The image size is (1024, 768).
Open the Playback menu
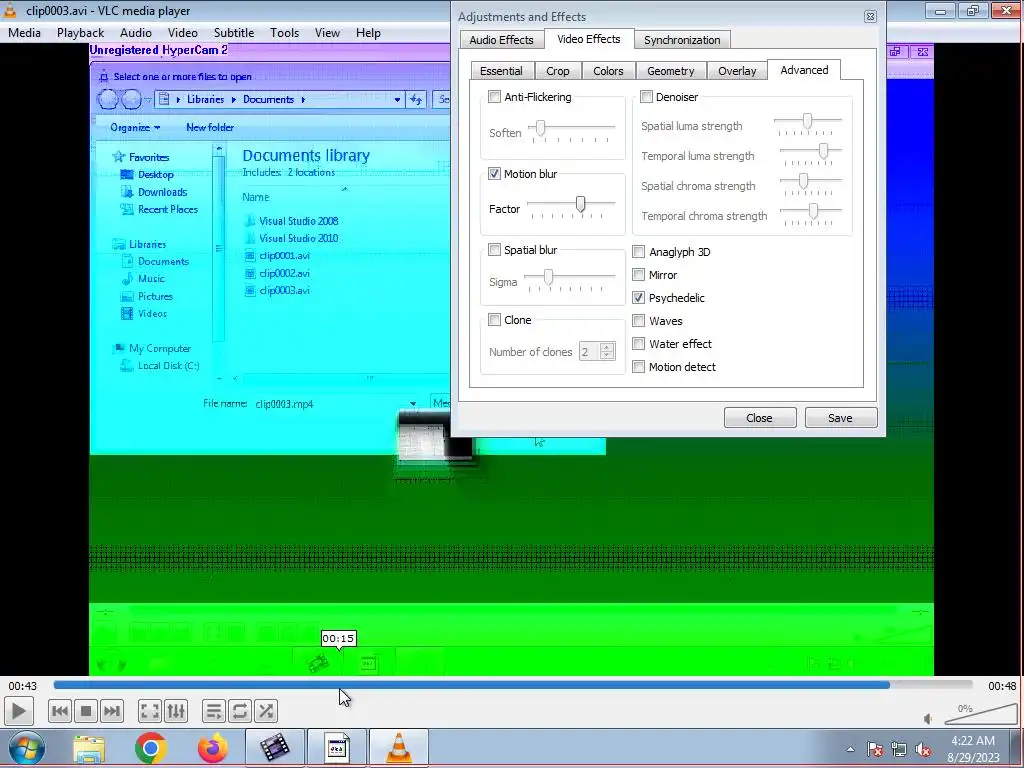point(80,33)
